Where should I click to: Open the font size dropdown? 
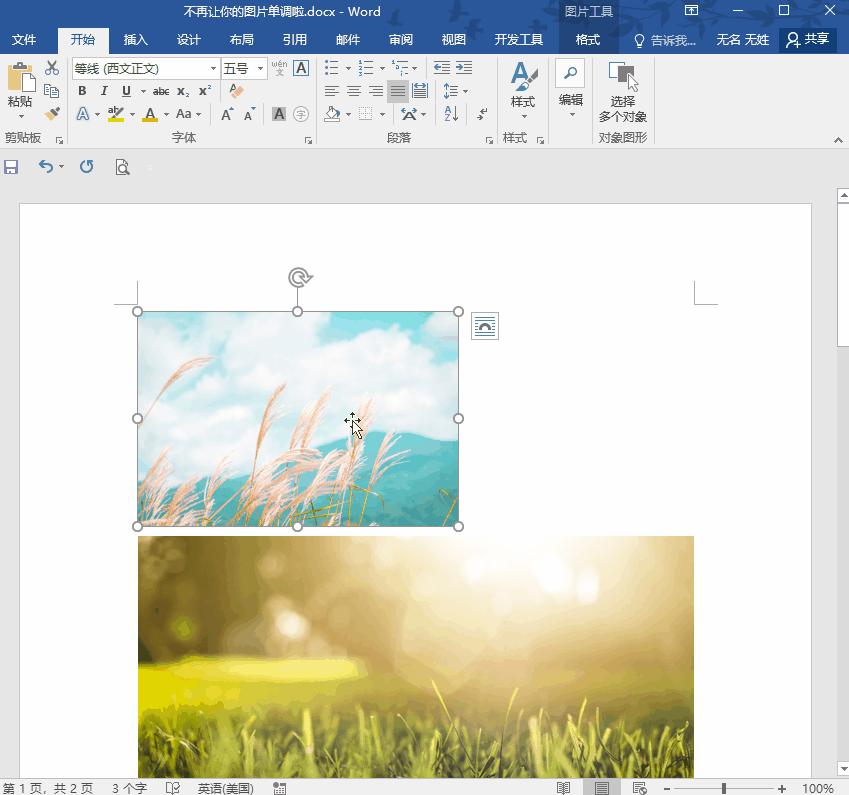(260, 68)
